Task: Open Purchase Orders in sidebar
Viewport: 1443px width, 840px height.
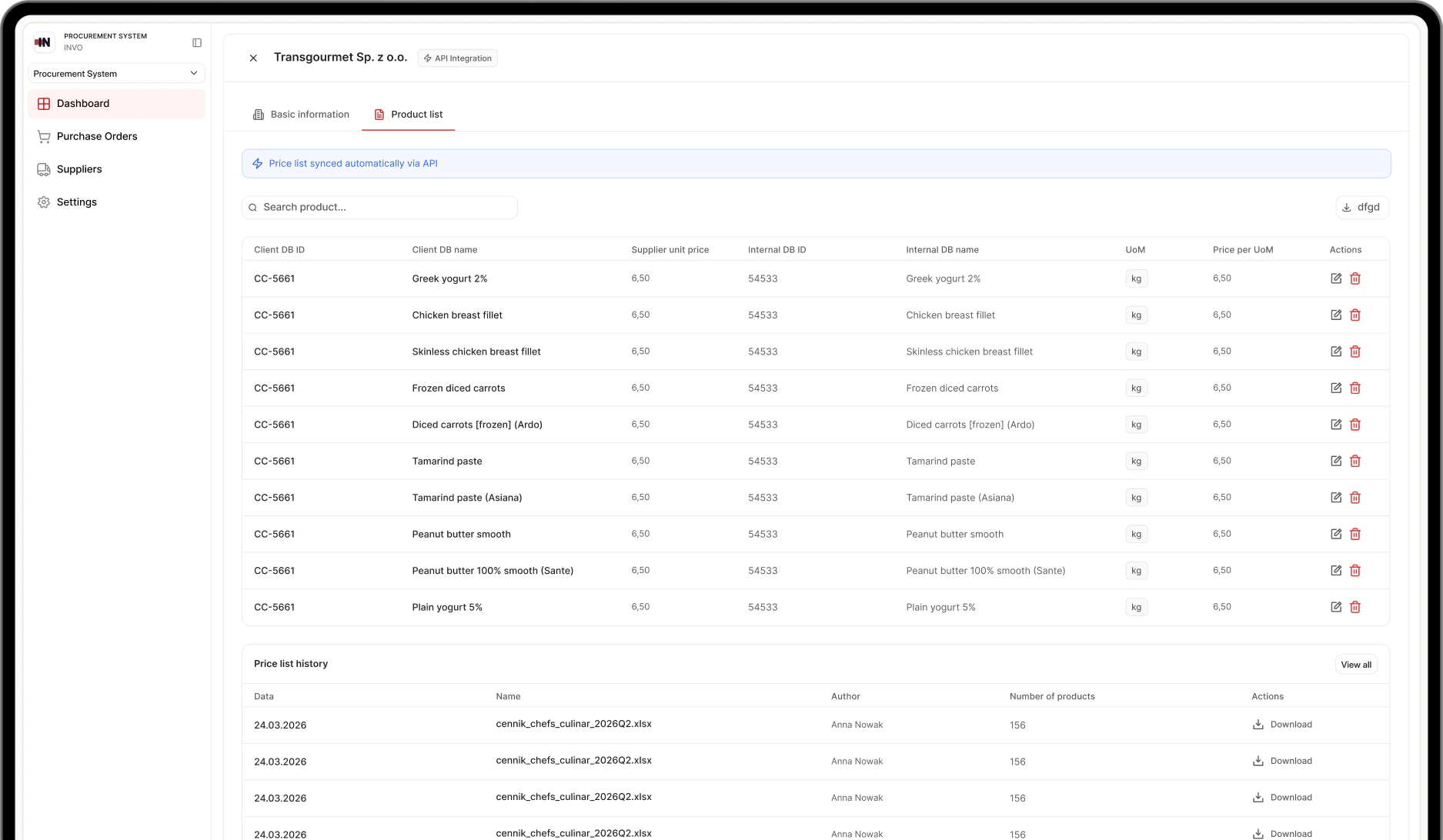Action: click(x=116, y=136)
